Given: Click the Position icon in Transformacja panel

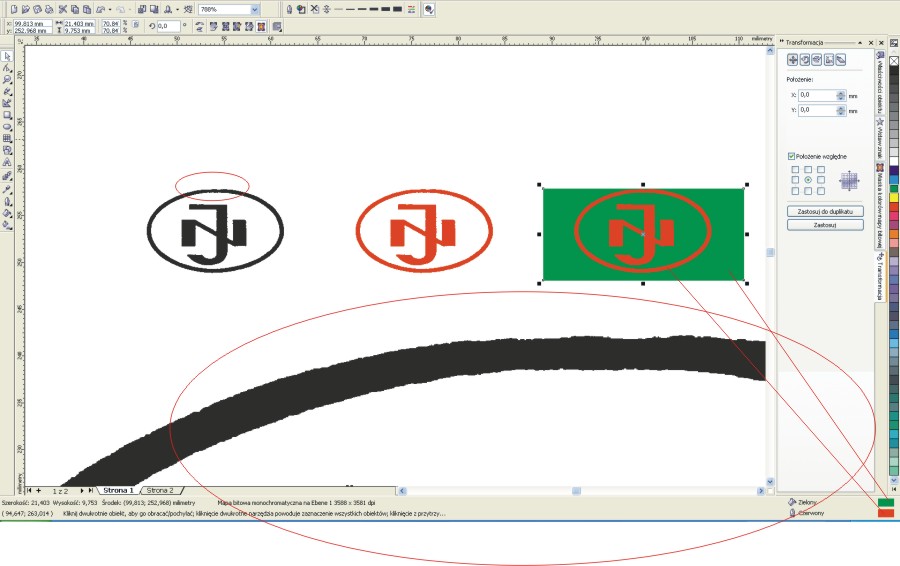Looking at the screenshot, I should 792,60.
